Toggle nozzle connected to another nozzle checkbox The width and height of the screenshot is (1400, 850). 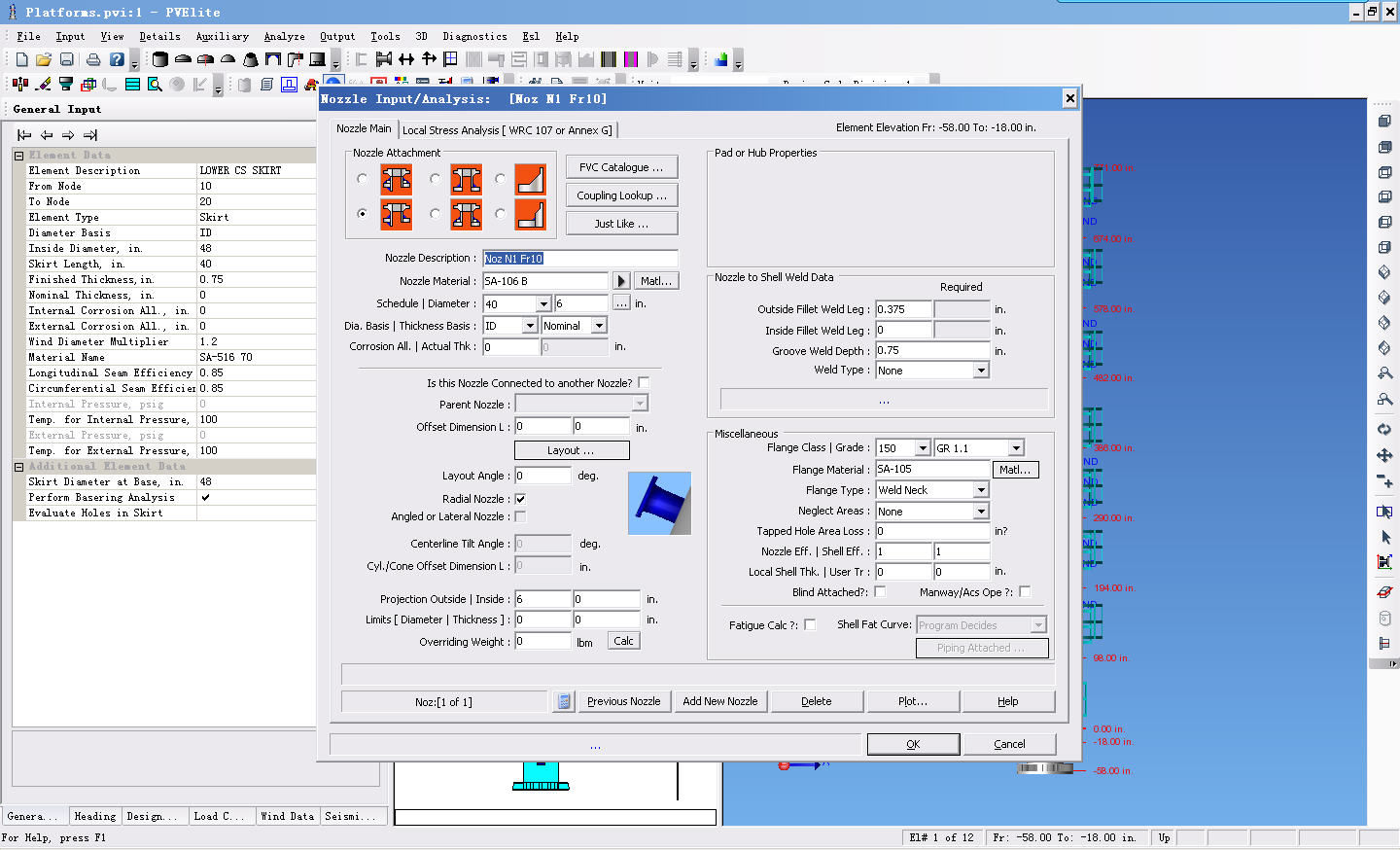point(644,383)
